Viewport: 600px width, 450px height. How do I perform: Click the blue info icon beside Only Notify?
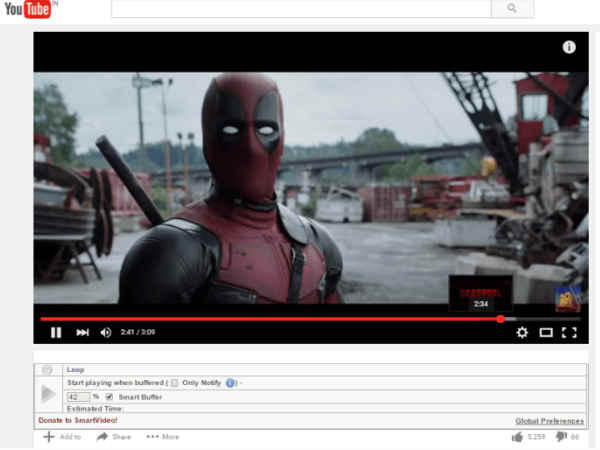tap(230, 383)
